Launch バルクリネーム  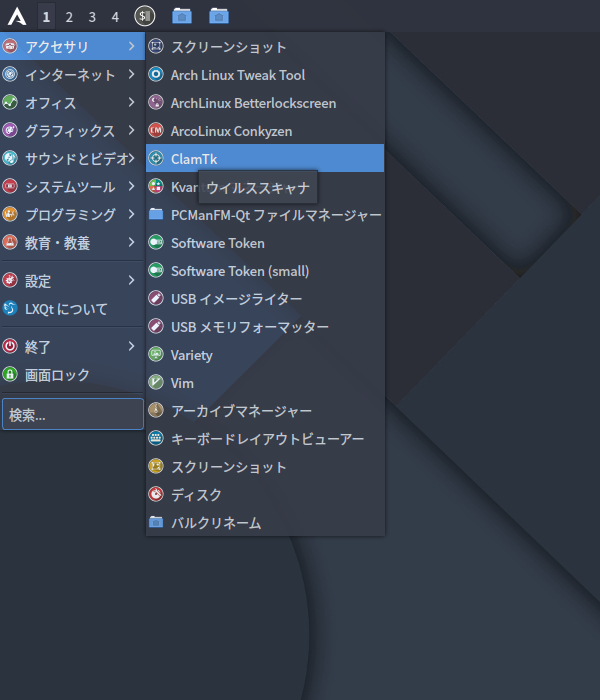265,522
